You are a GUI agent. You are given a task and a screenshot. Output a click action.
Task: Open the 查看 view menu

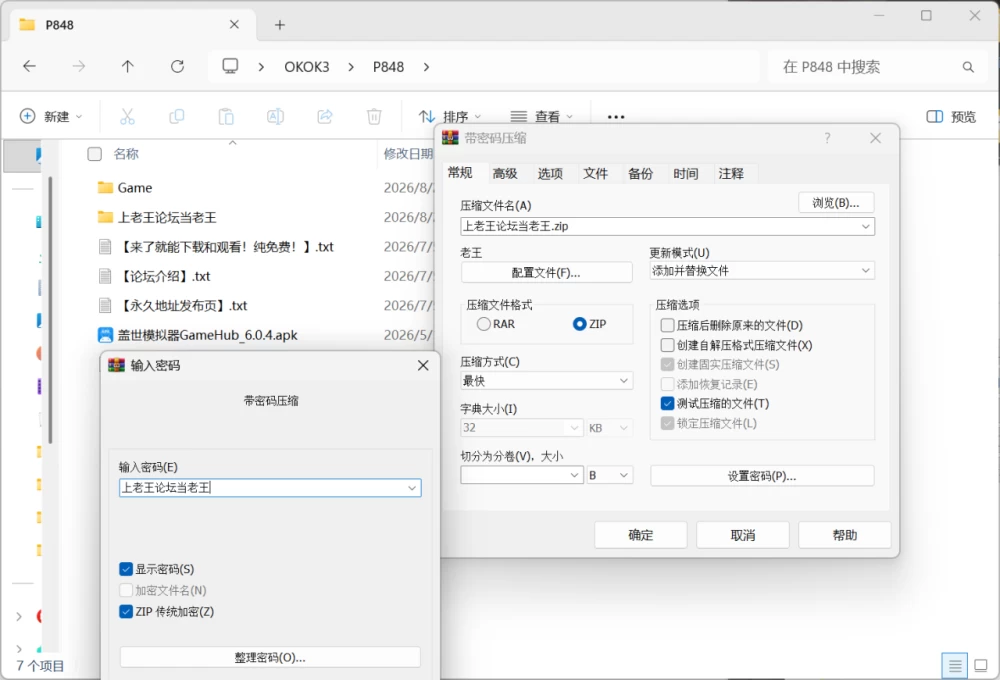(541, 117)
